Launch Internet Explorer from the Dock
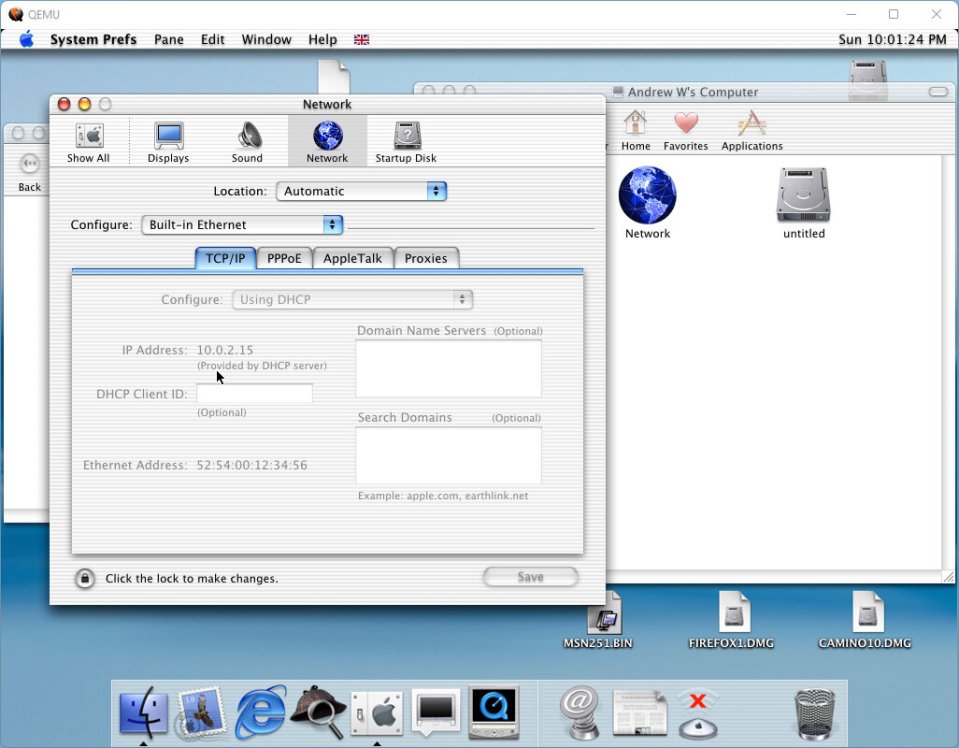Image resolution: width=959 pixels, height=748 pixels. tap(261, 712)
